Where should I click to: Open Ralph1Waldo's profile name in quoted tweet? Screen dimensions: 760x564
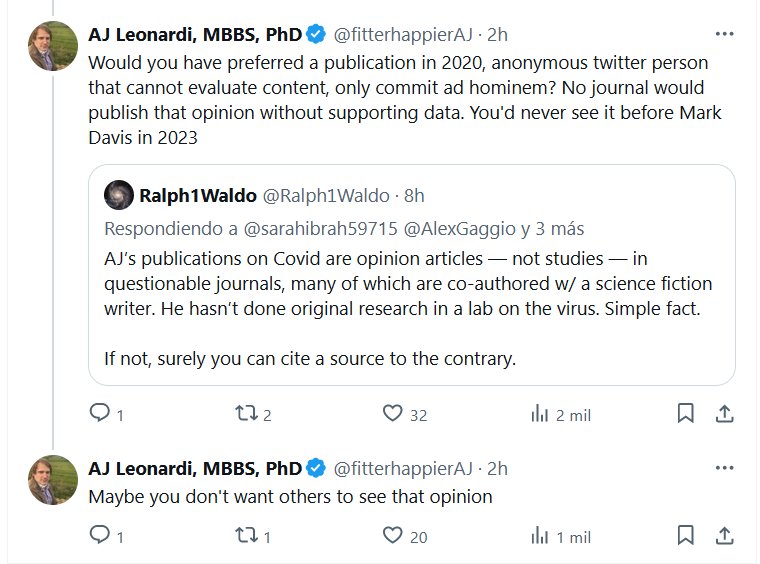(x=198, y=195)
